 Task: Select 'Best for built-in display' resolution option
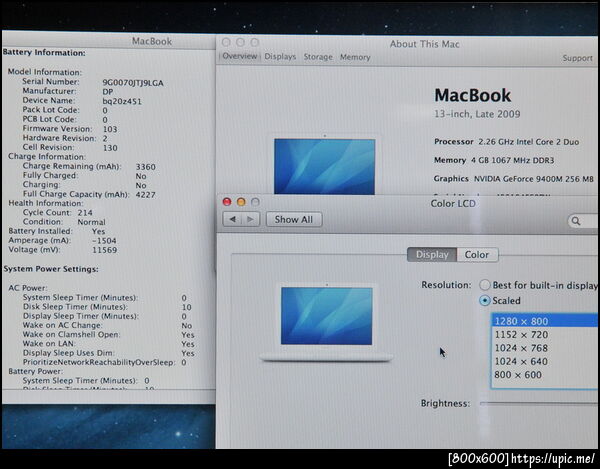click(485, 285)
